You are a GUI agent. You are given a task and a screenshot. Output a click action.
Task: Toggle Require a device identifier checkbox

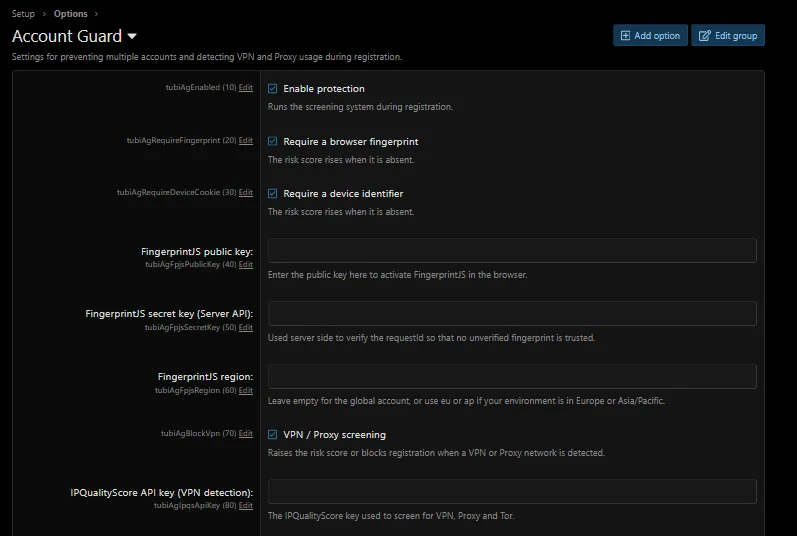pos(272,194)
